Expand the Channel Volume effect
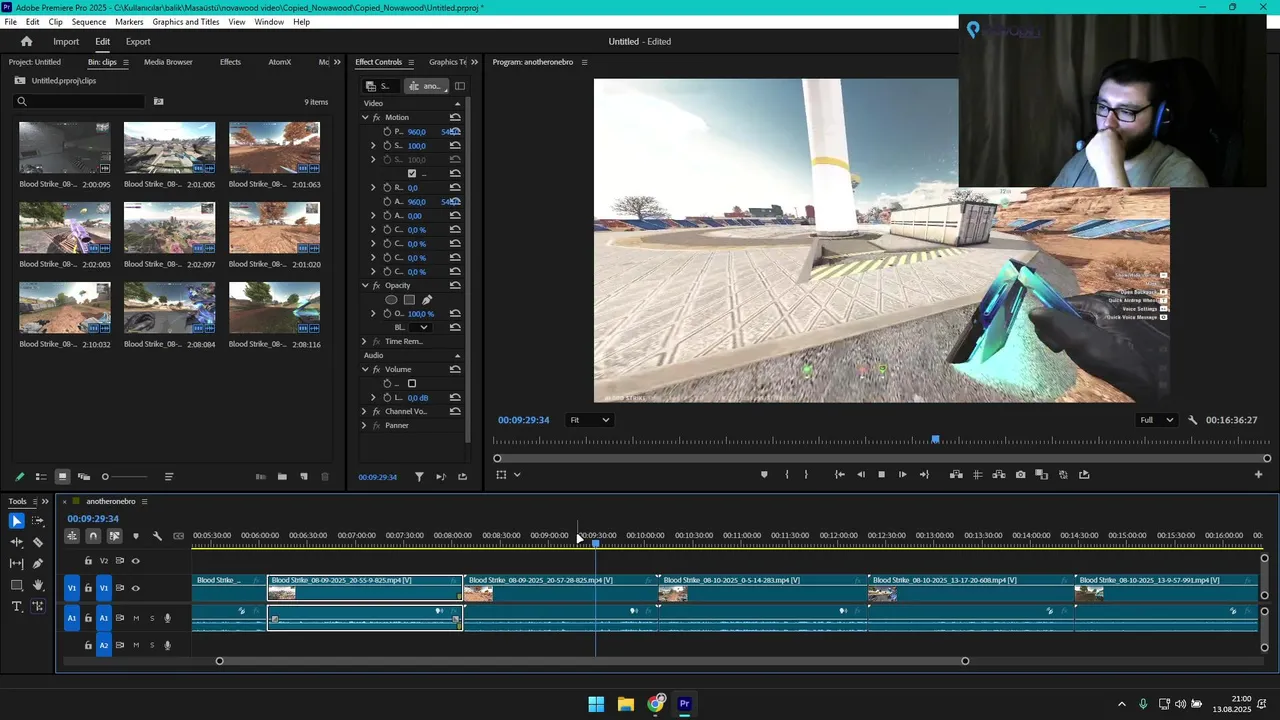This screenshot has width=1280, height=720. click(365, 411)
